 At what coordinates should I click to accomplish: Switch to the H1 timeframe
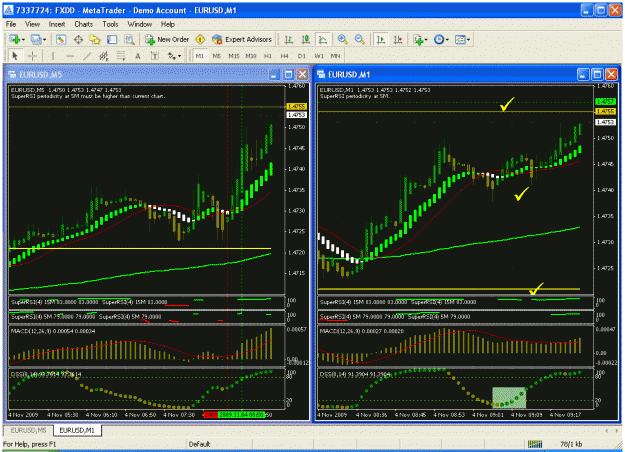pyautogui.click(x=267, y=56)
